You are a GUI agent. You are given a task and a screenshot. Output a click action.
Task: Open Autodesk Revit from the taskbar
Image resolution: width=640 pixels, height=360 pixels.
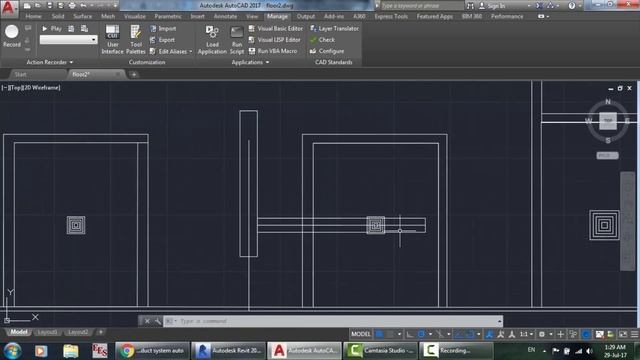tap(229, 351)
